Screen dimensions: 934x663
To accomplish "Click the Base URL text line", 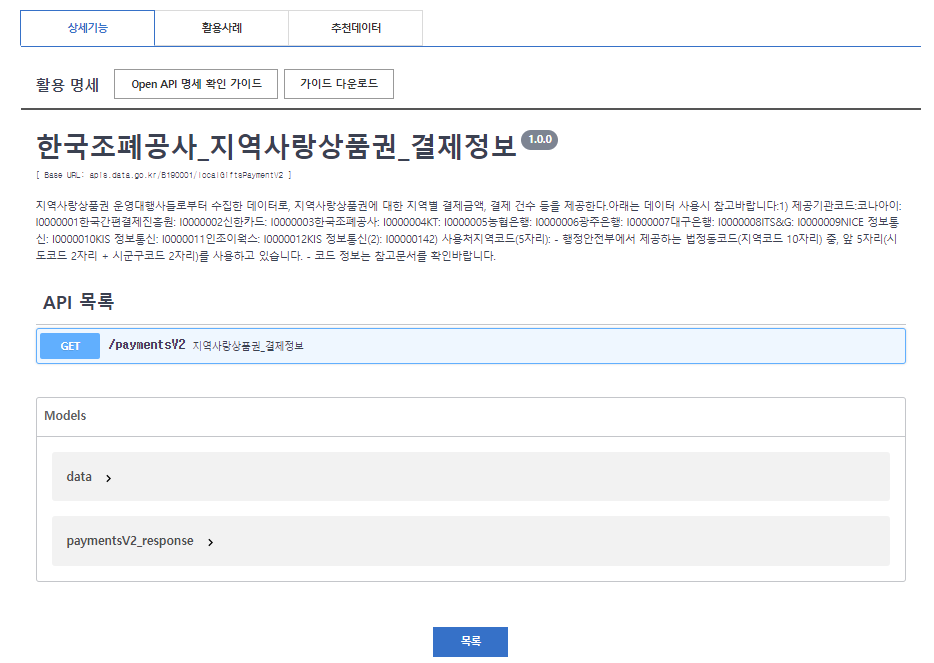I will click(x=164, y=175).
